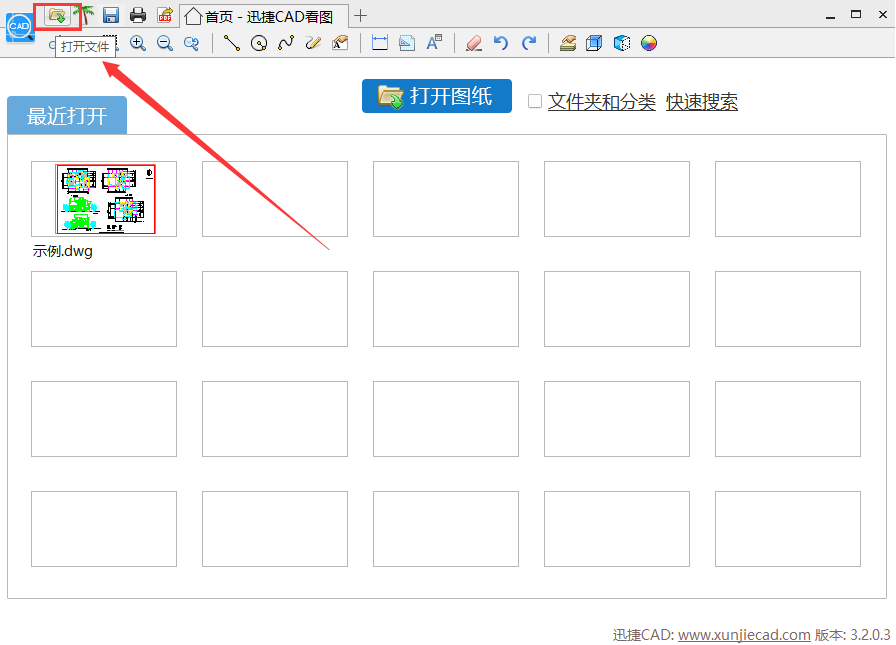Print the current drawing
The height and width of the screenshot is (645, 896).
[136, 15]
